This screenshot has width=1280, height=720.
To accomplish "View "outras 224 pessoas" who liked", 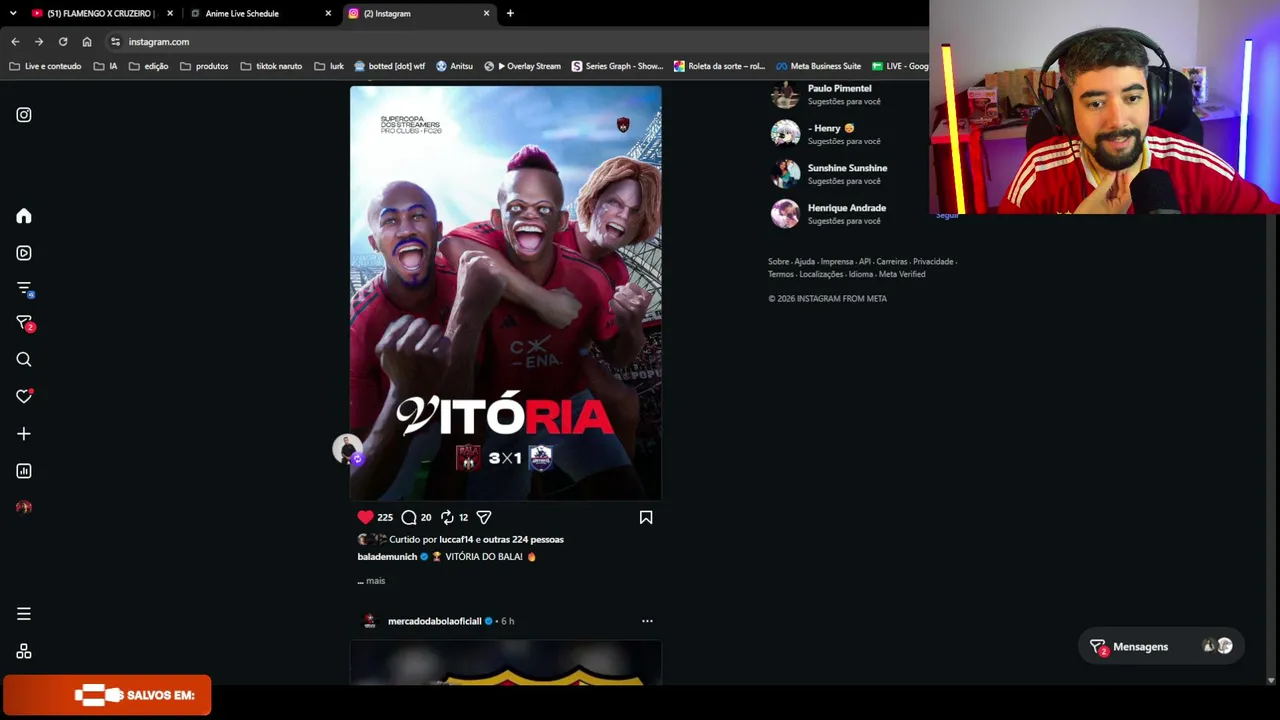I will (x=523, y=540).
